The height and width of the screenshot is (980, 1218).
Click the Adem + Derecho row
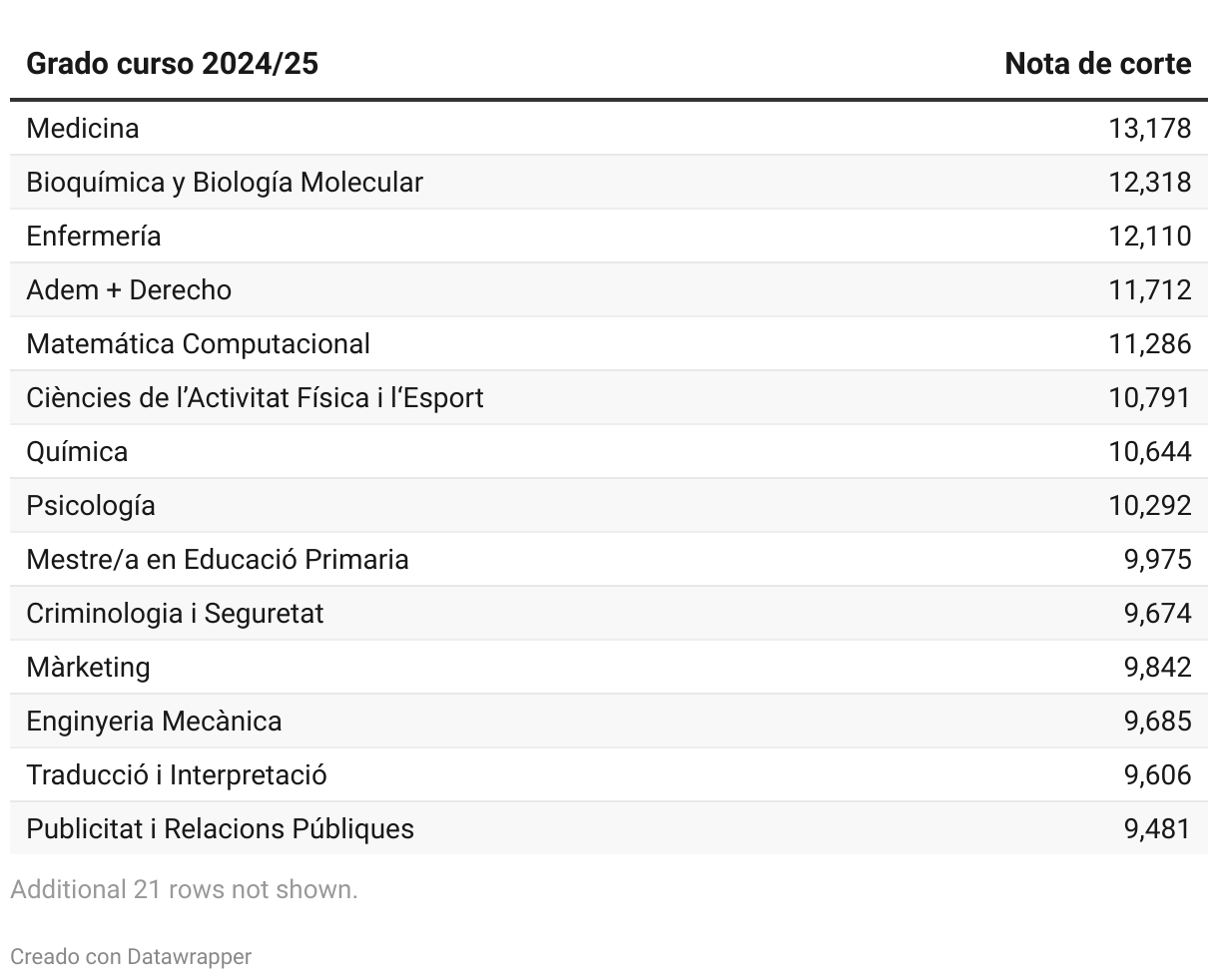pyautogui.click(x=129, y=289)
